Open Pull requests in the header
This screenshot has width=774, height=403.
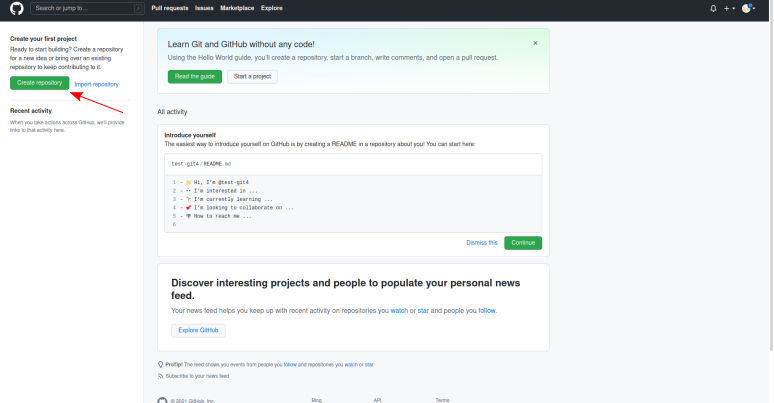(170, 8)
